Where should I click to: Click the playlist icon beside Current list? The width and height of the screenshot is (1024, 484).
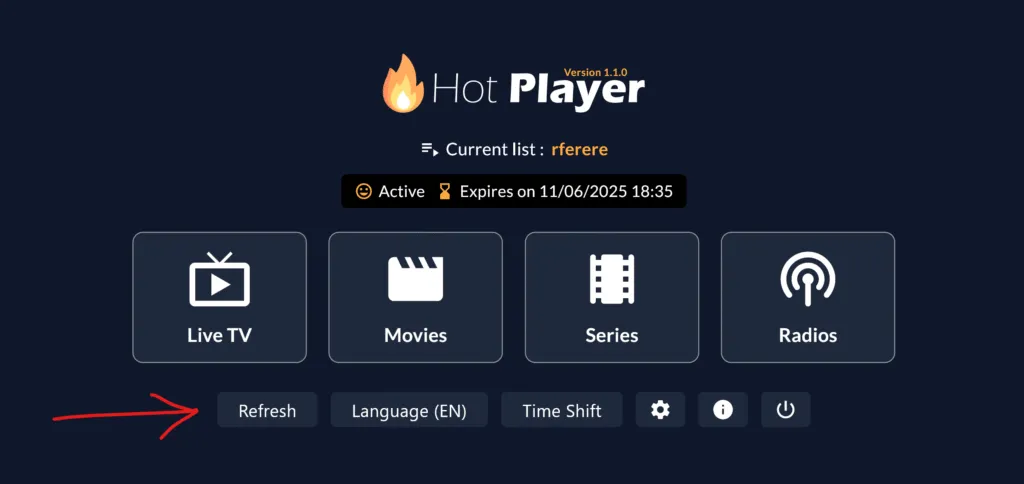point(429,150)
